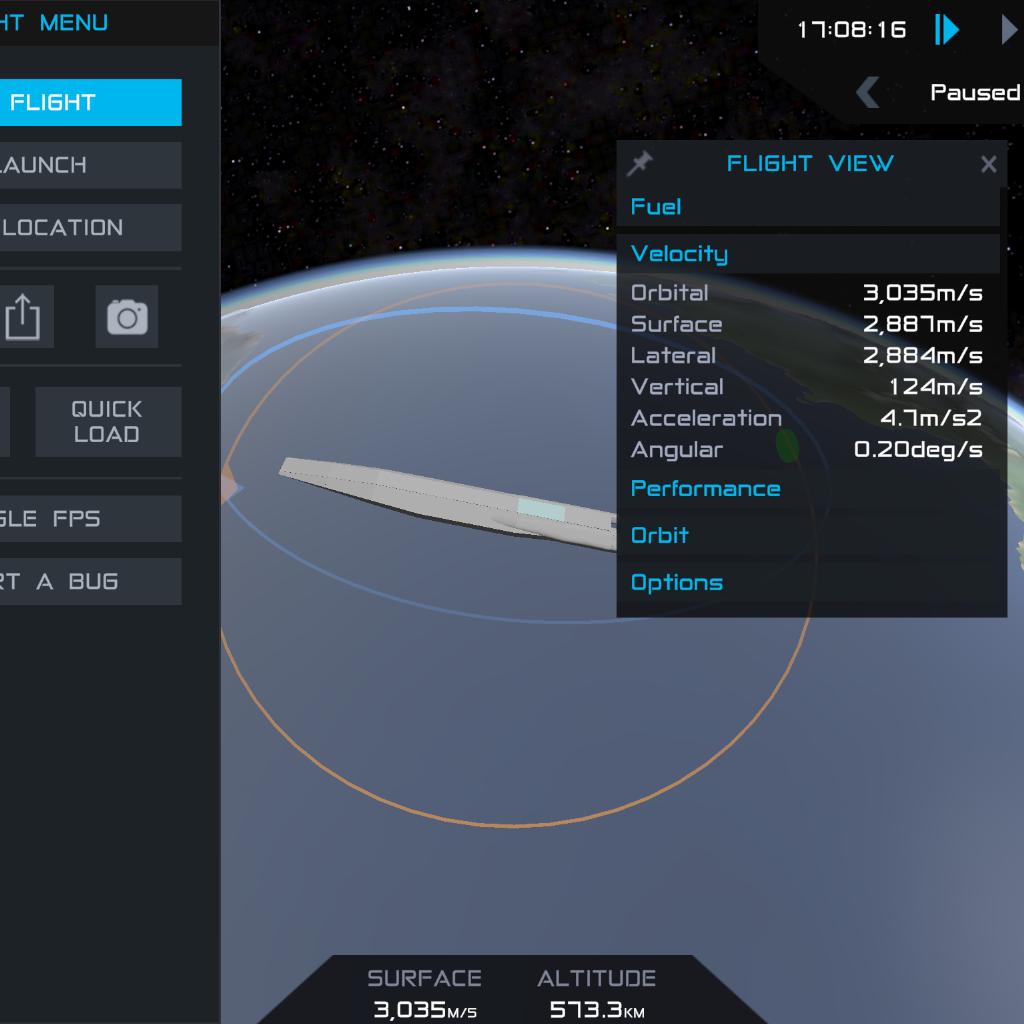Open the LAUNCH menu option

[x=91, y=165]
